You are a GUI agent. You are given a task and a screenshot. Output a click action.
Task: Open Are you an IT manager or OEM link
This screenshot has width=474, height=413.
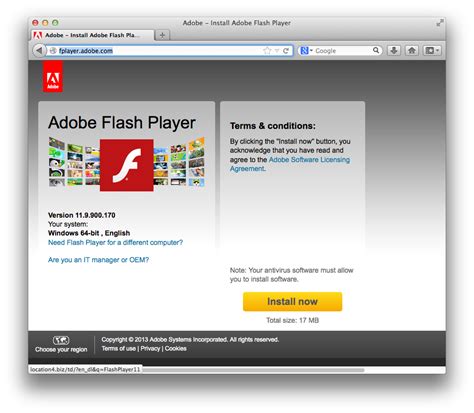click(98, 260)
